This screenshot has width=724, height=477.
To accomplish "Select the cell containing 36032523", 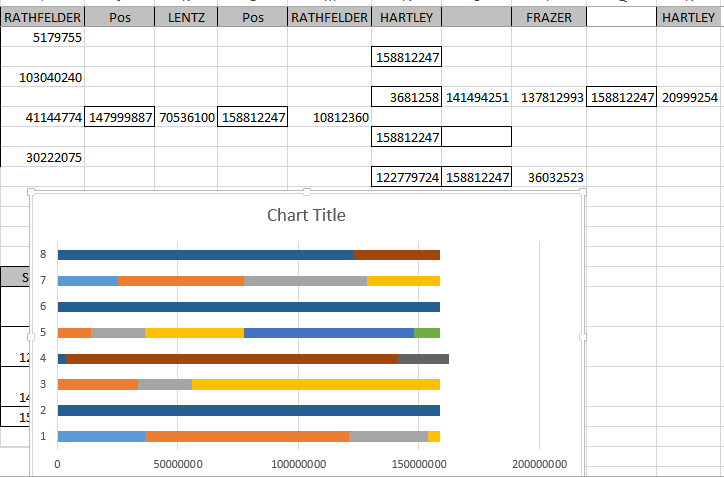I will click(549, 177).
